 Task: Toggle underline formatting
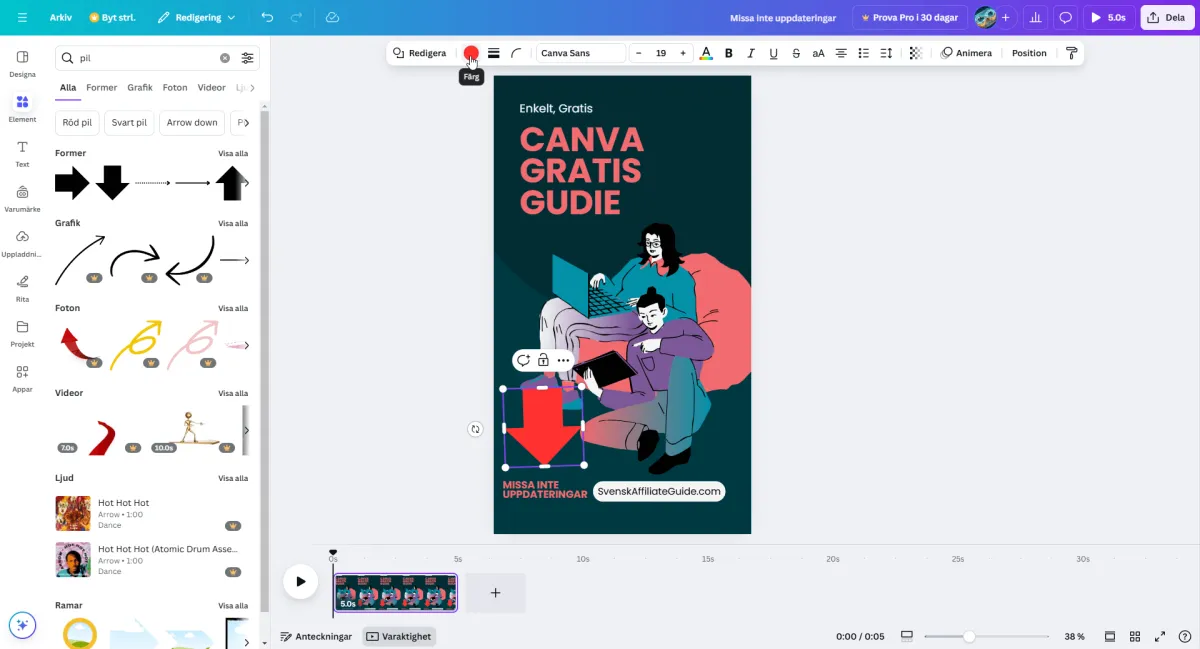pyautogui.click(x=773, y=53)
